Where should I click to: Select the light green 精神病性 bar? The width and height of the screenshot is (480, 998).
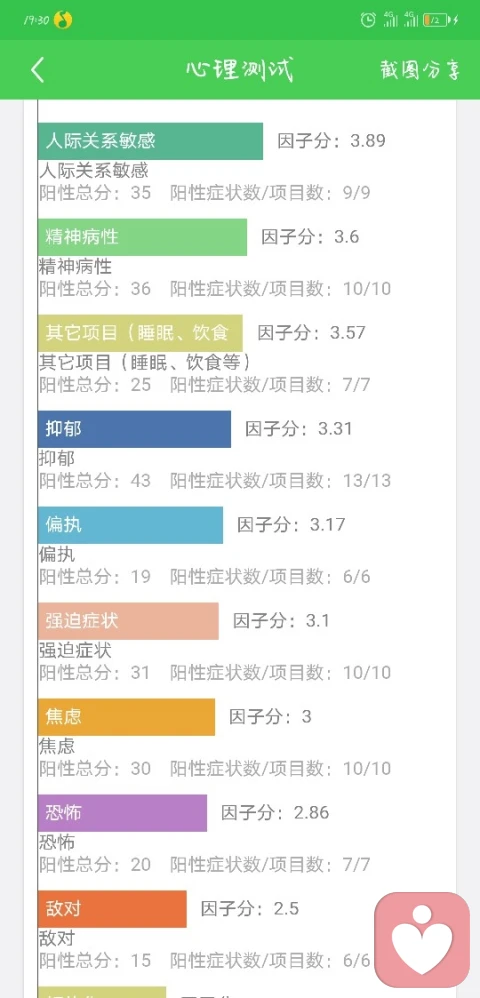click(142, 237)
